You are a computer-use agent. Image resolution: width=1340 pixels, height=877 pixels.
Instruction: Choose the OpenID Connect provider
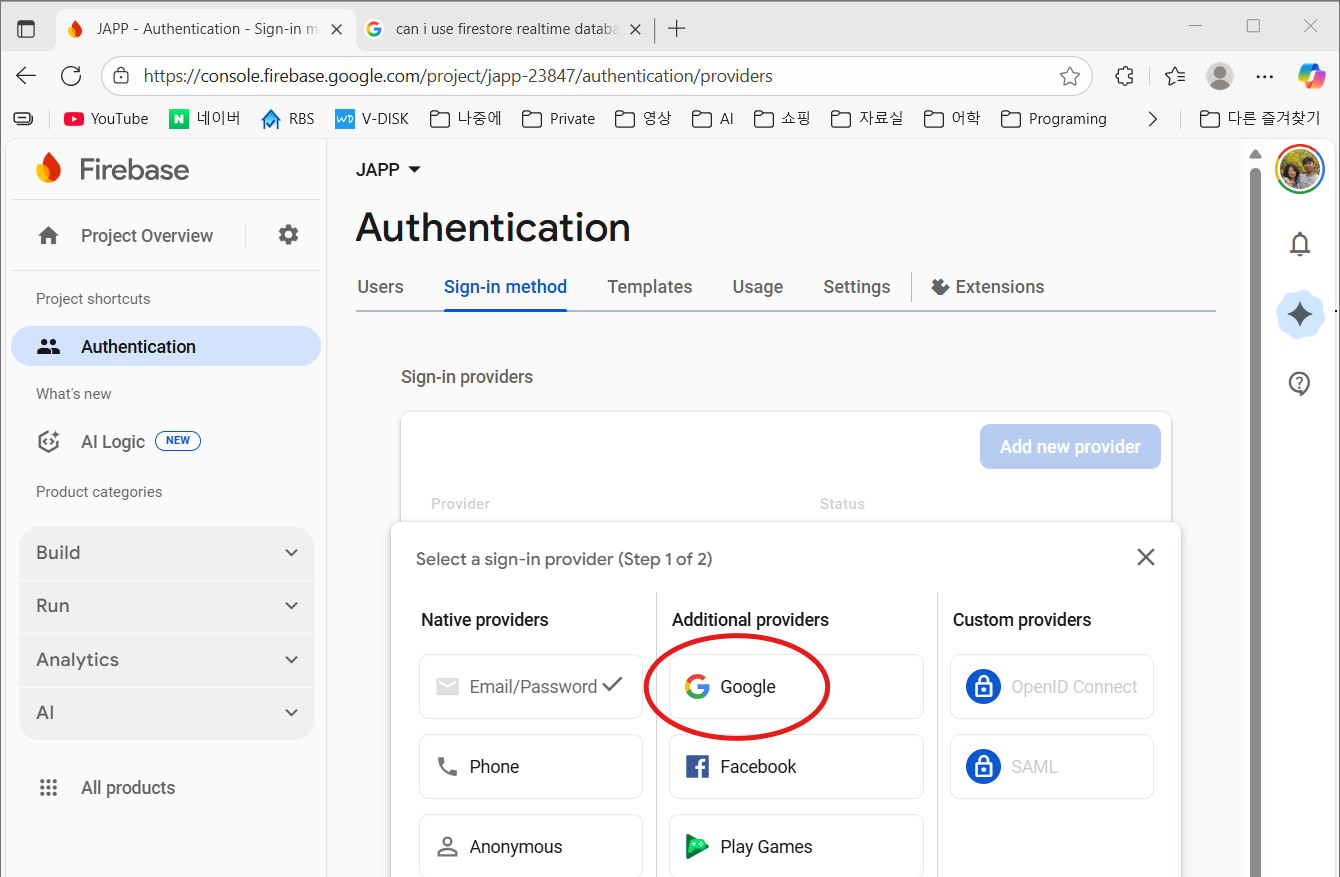click(1052, 687)
